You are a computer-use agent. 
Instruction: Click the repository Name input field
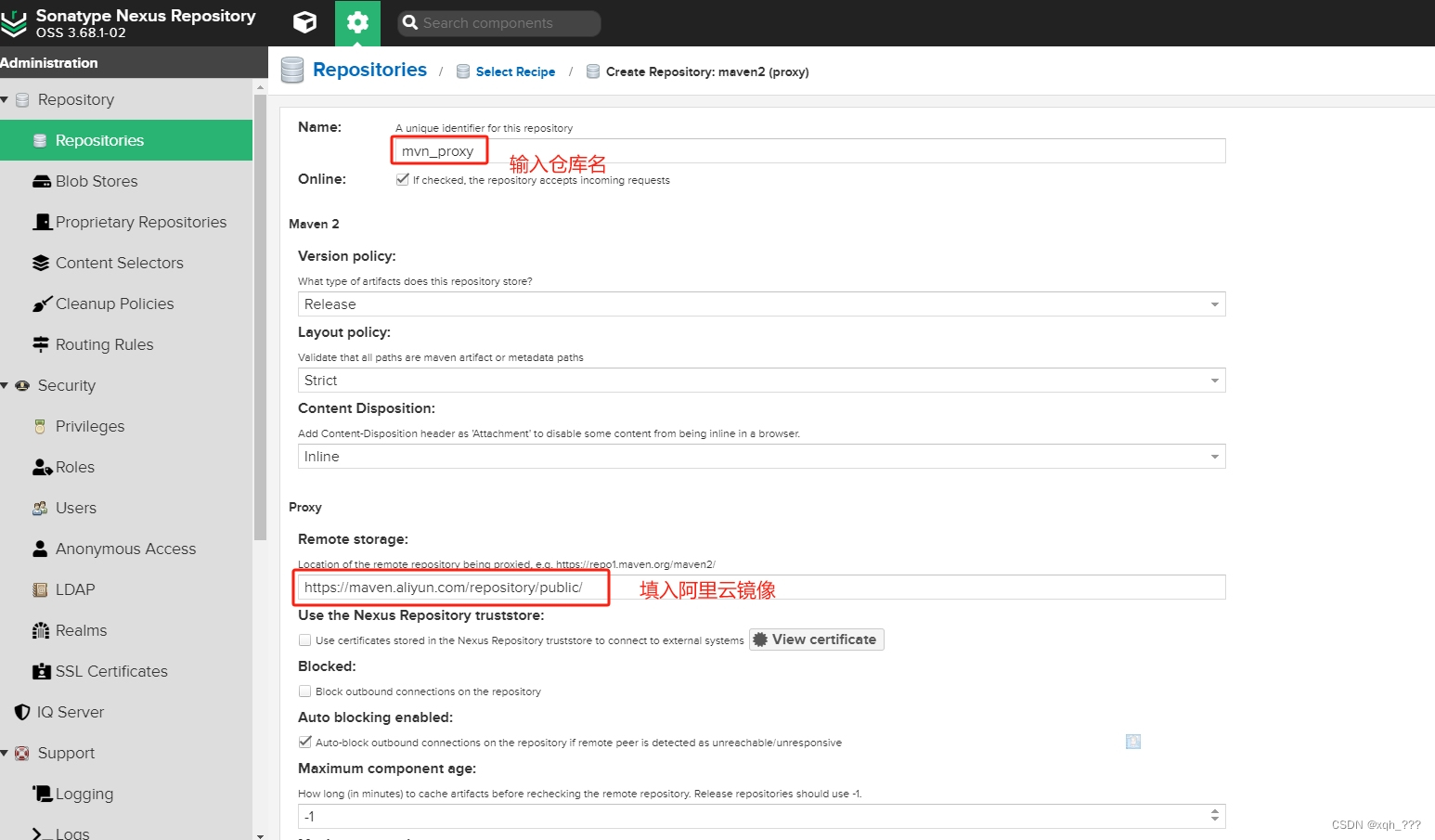coord(809,151)
